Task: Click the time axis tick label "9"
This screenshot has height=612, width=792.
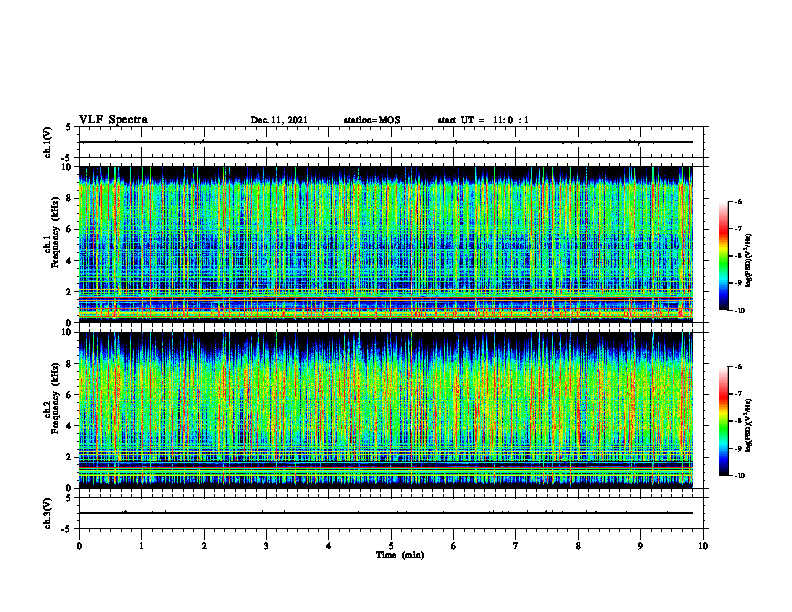Action: [x=640, y=546]
